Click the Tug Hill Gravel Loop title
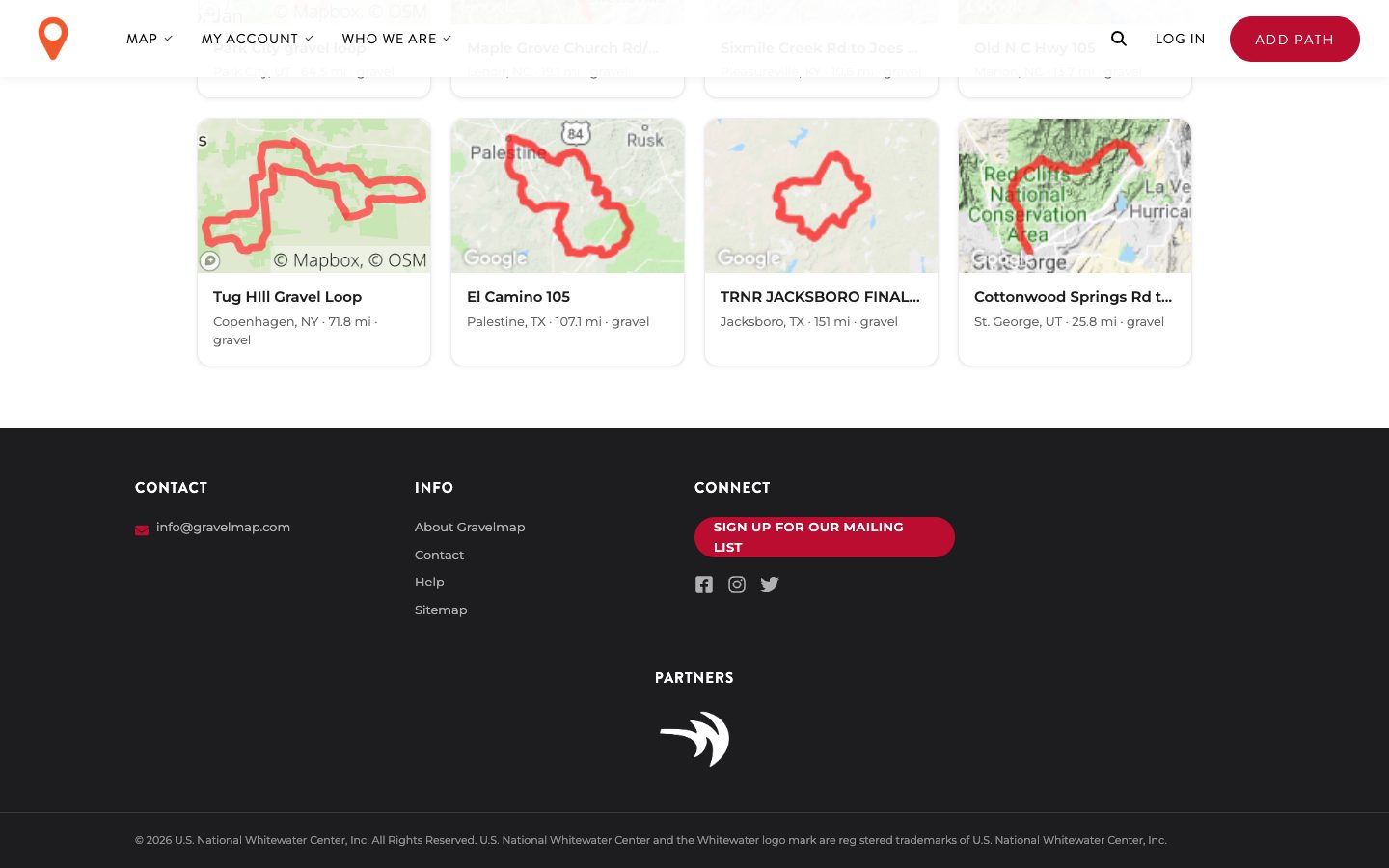 (287, 297)
